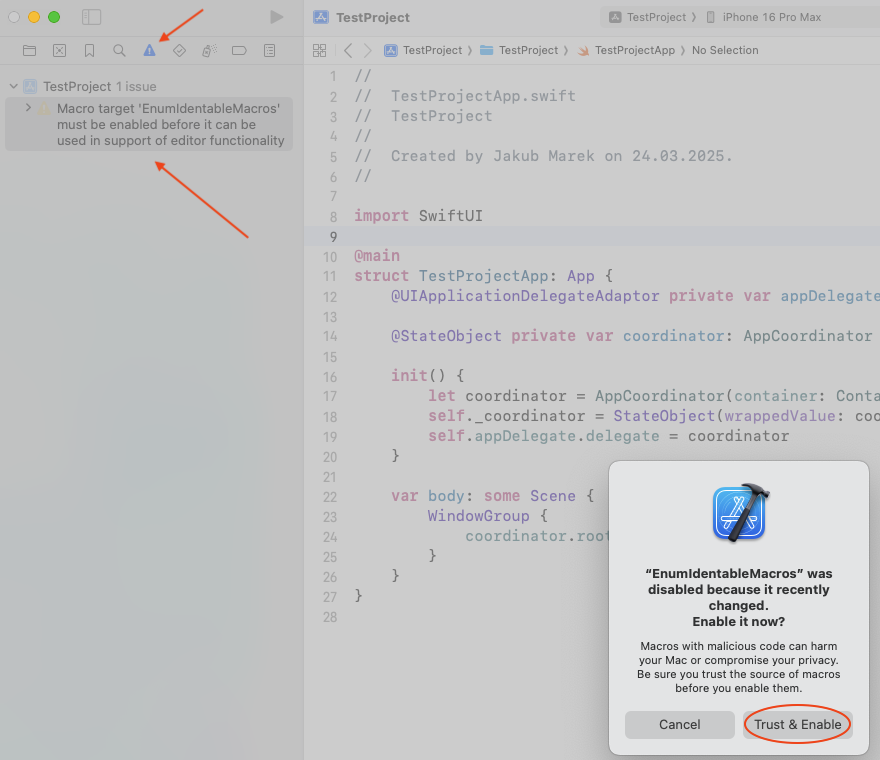Open the Test navigator diamond icon
The image size is (880, 760).
[179, 50]
